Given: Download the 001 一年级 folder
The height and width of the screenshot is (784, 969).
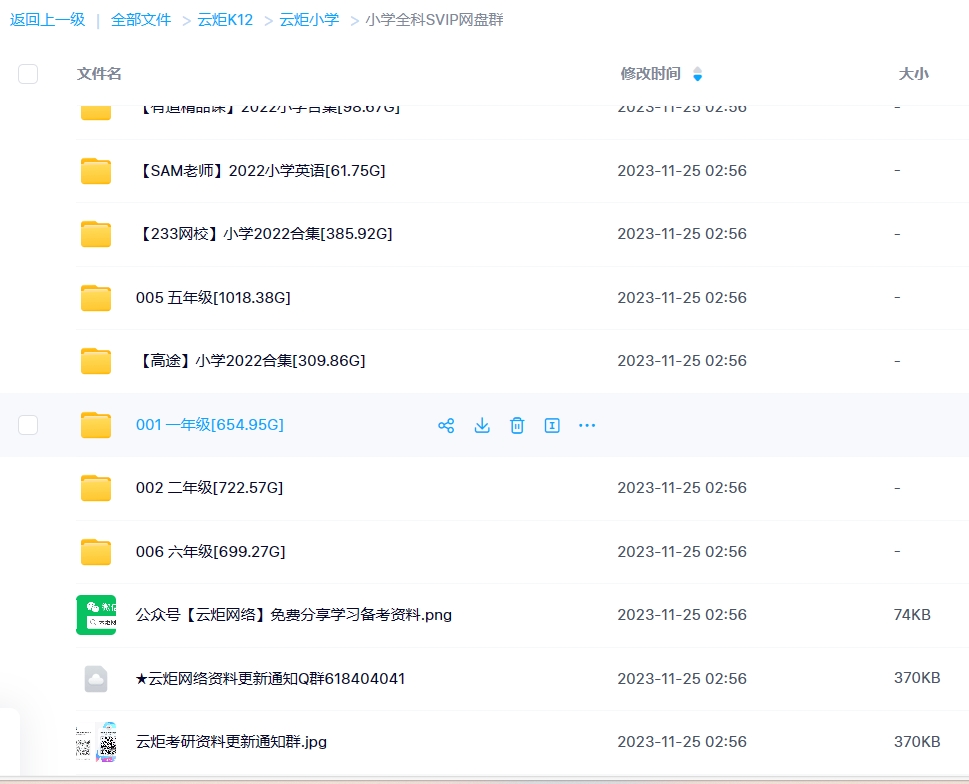Looking at the screenshot, I should click(x=482, y=425).
